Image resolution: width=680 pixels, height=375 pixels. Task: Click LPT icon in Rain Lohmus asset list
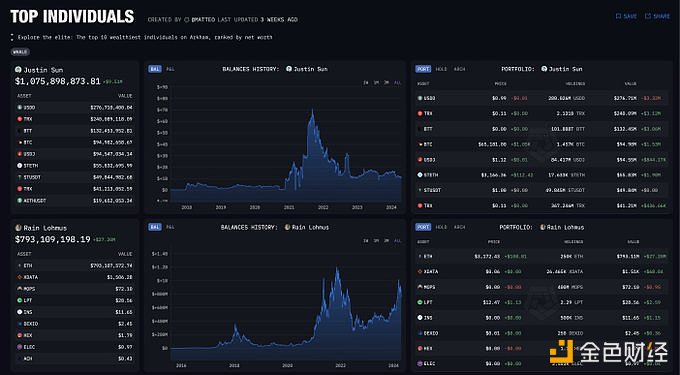(20, 300)
